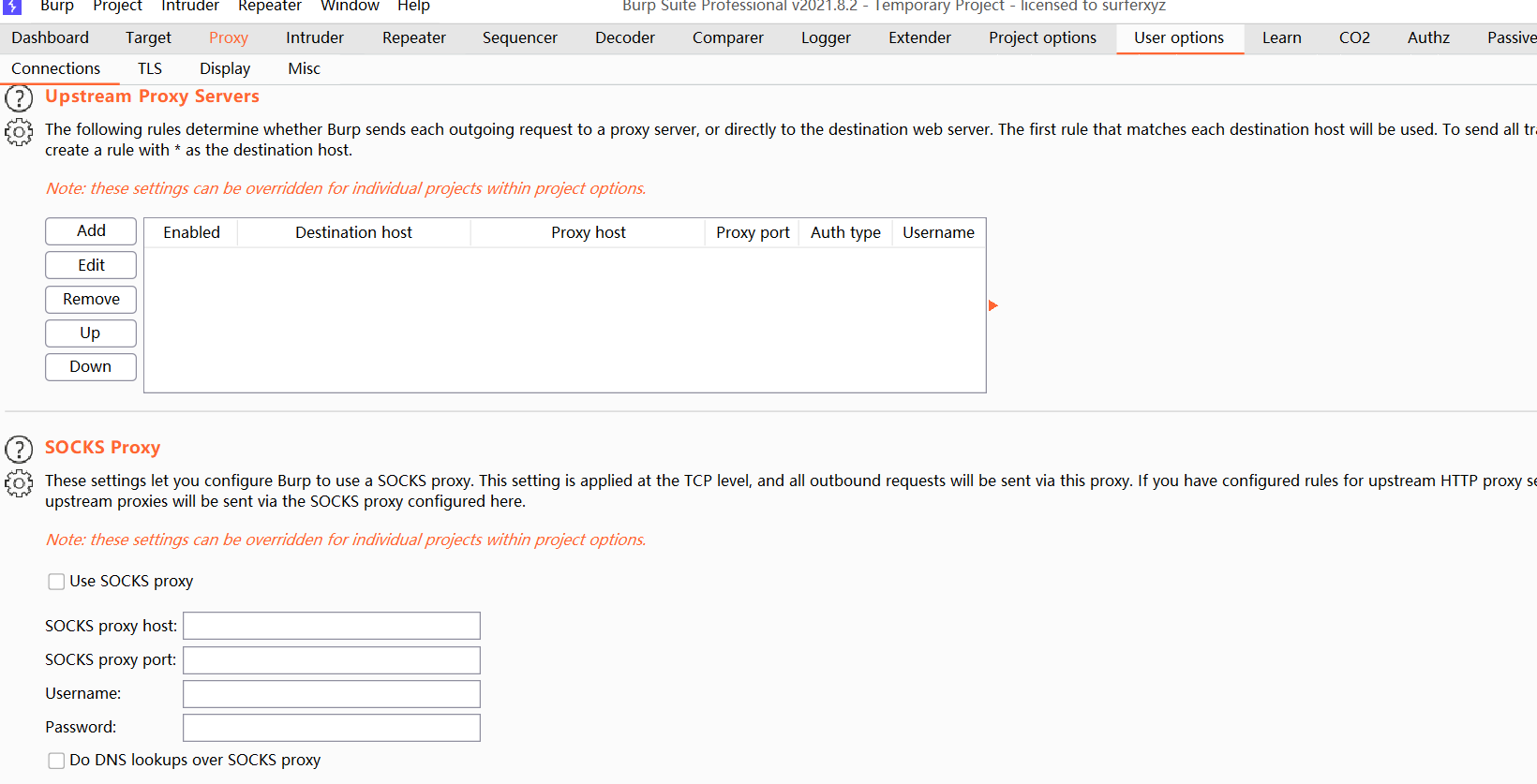Click the Up button

point(91,333)
